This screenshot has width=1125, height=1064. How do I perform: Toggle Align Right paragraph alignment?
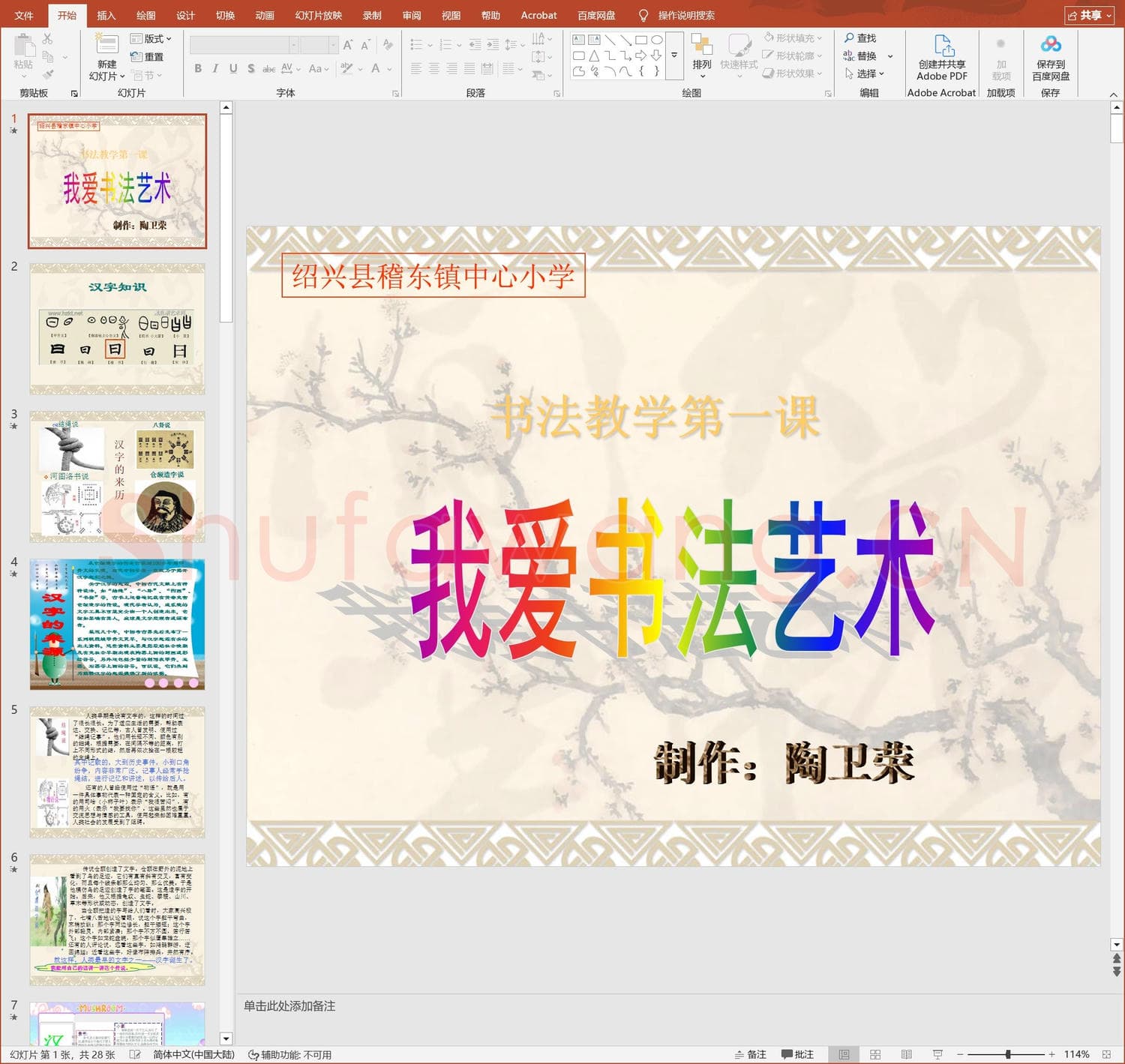click(x=451, y=68)
